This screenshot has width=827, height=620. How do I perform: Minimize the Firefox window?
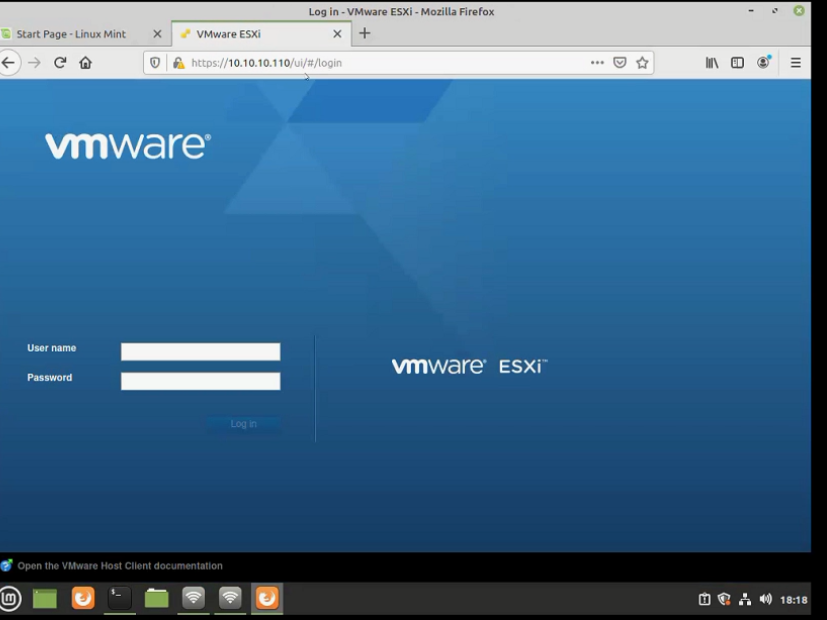[751, 11]
